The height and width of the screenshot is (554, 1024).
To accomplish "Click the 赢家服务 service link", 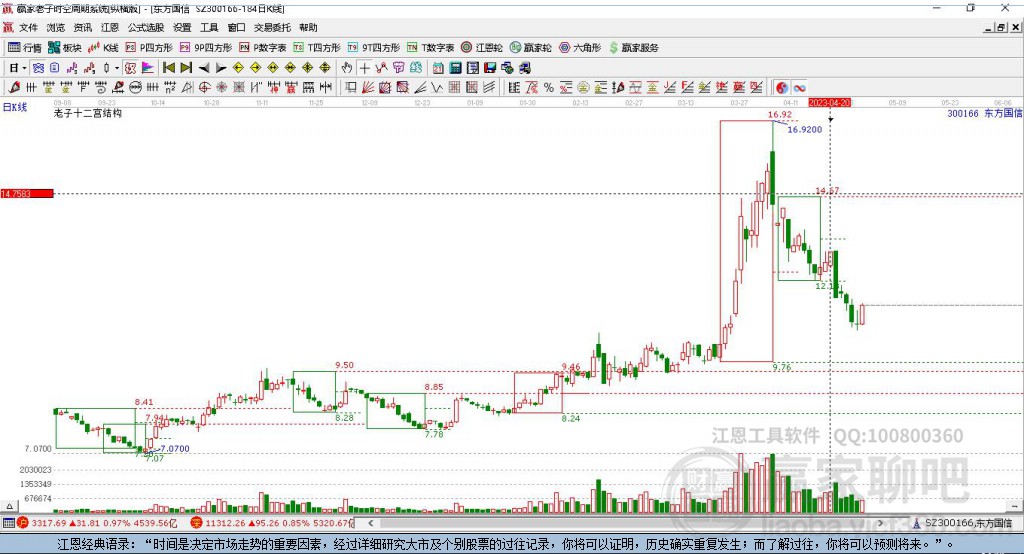I will [633, 48].
